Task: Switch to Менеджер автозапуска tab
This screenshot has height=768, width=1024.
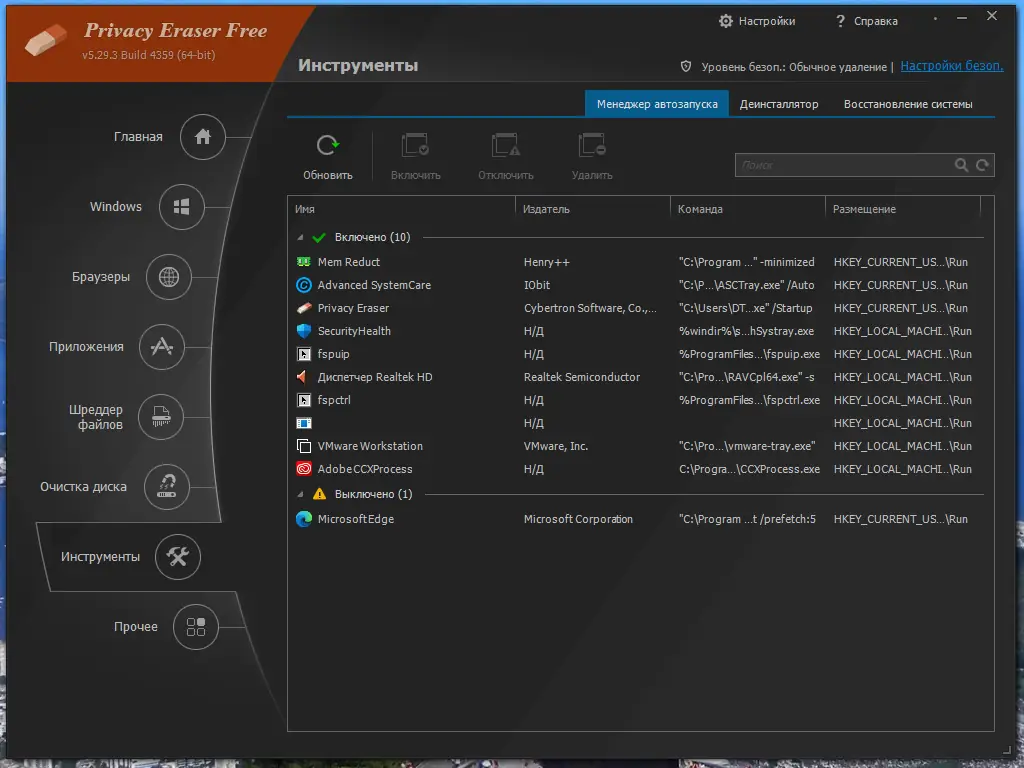Action: coord(657,104)
